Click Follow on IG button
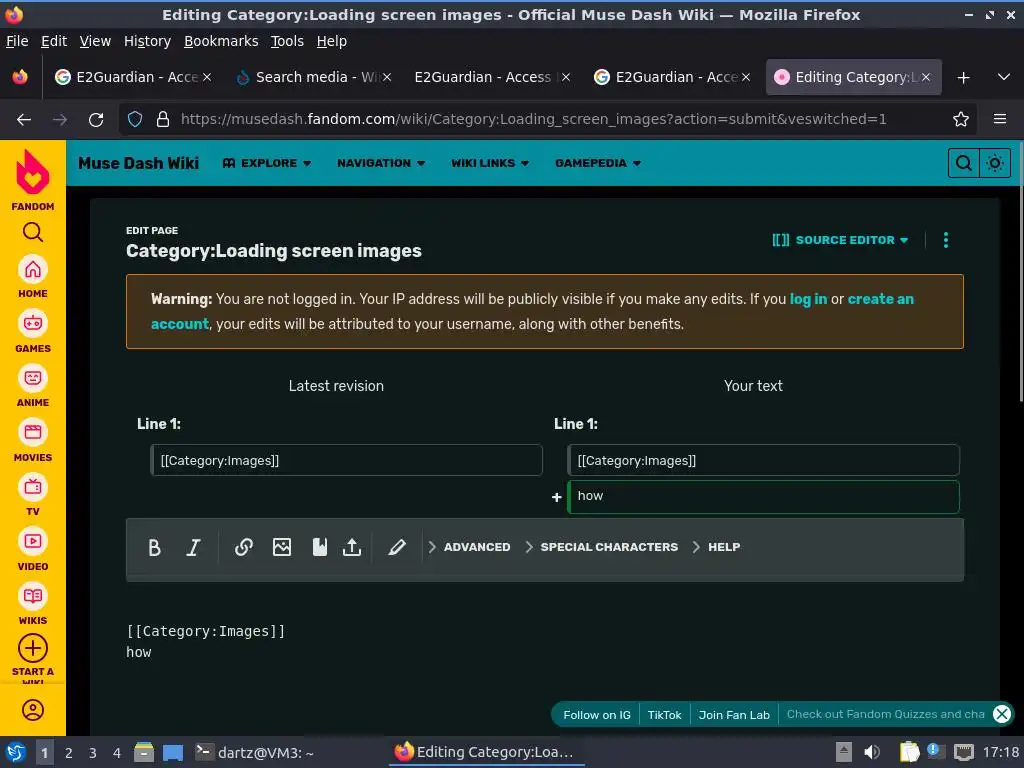Viewport: 1024px width, 768px height. click(597, 715)
